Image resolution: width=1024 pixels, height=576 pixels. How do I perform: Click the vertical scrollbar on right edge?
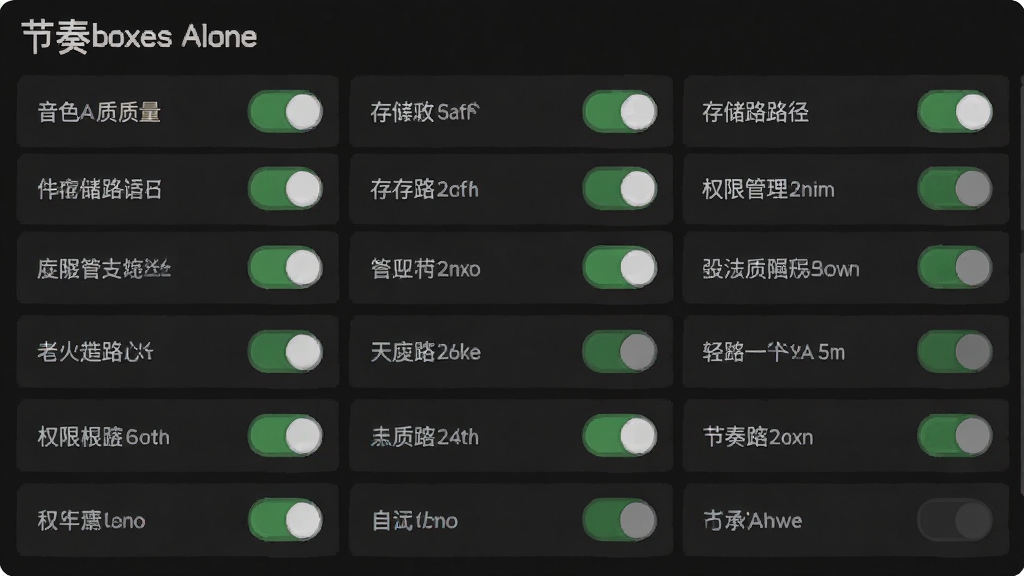[1021, 287]
